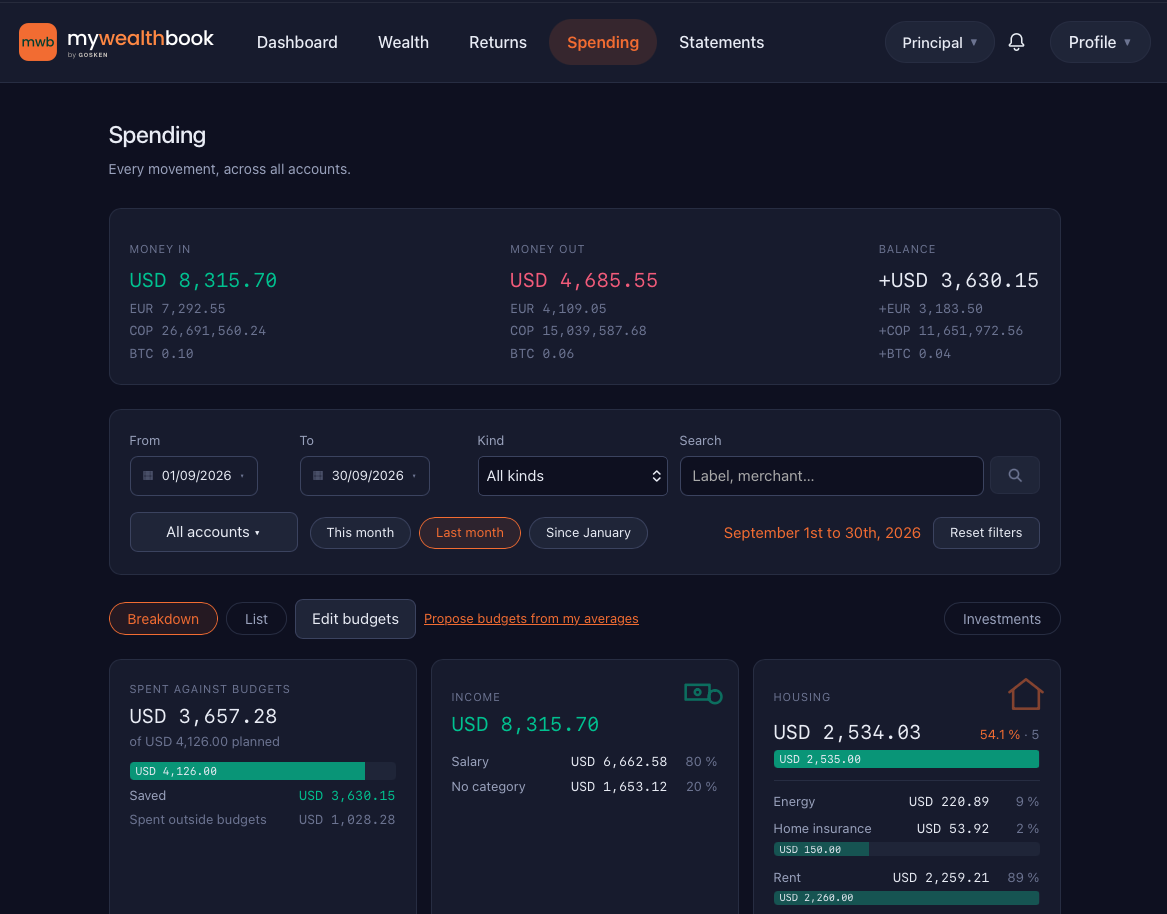Click the Income banknote icon

click(703, 694)
